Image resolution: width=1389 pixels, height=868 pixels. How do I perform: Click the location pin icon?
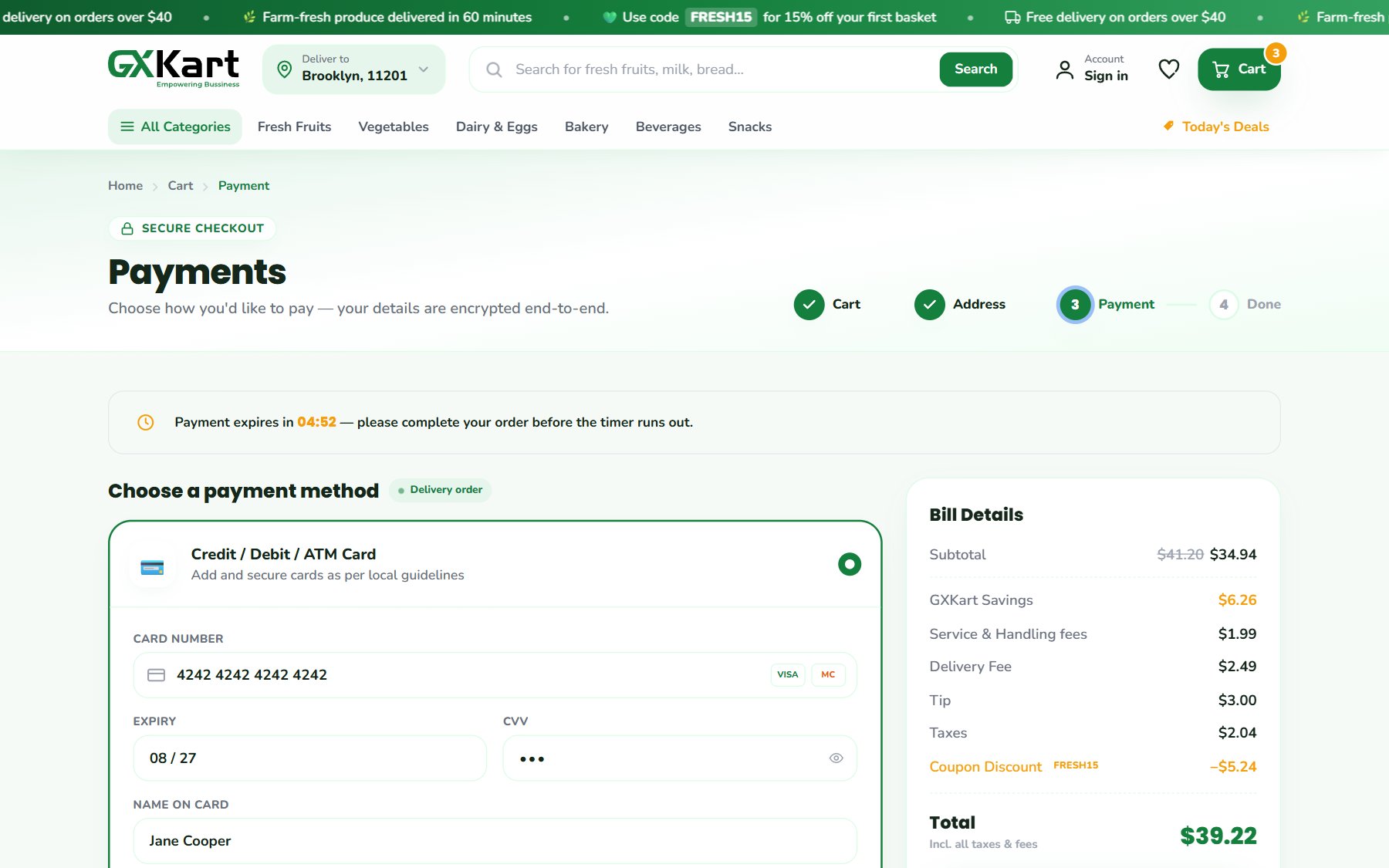[285, 69]
